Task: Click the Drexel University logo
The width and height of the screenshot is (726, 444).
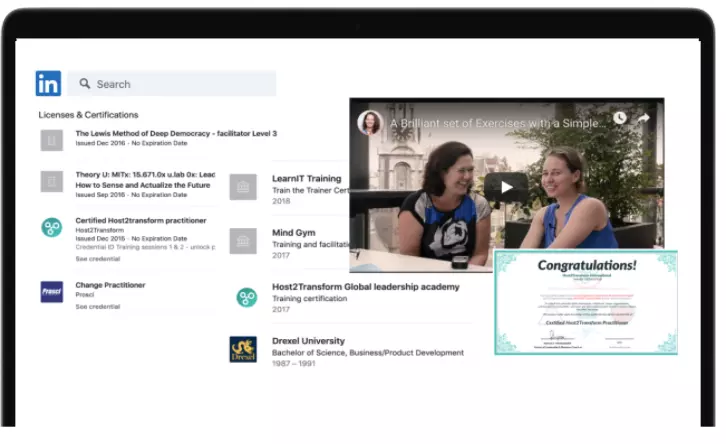Action: pos(243,350)
